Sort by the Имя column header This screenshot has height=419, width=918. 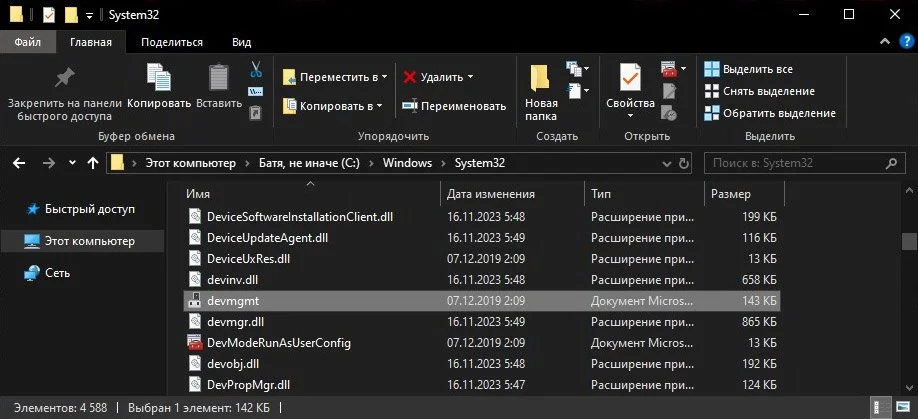198,194
